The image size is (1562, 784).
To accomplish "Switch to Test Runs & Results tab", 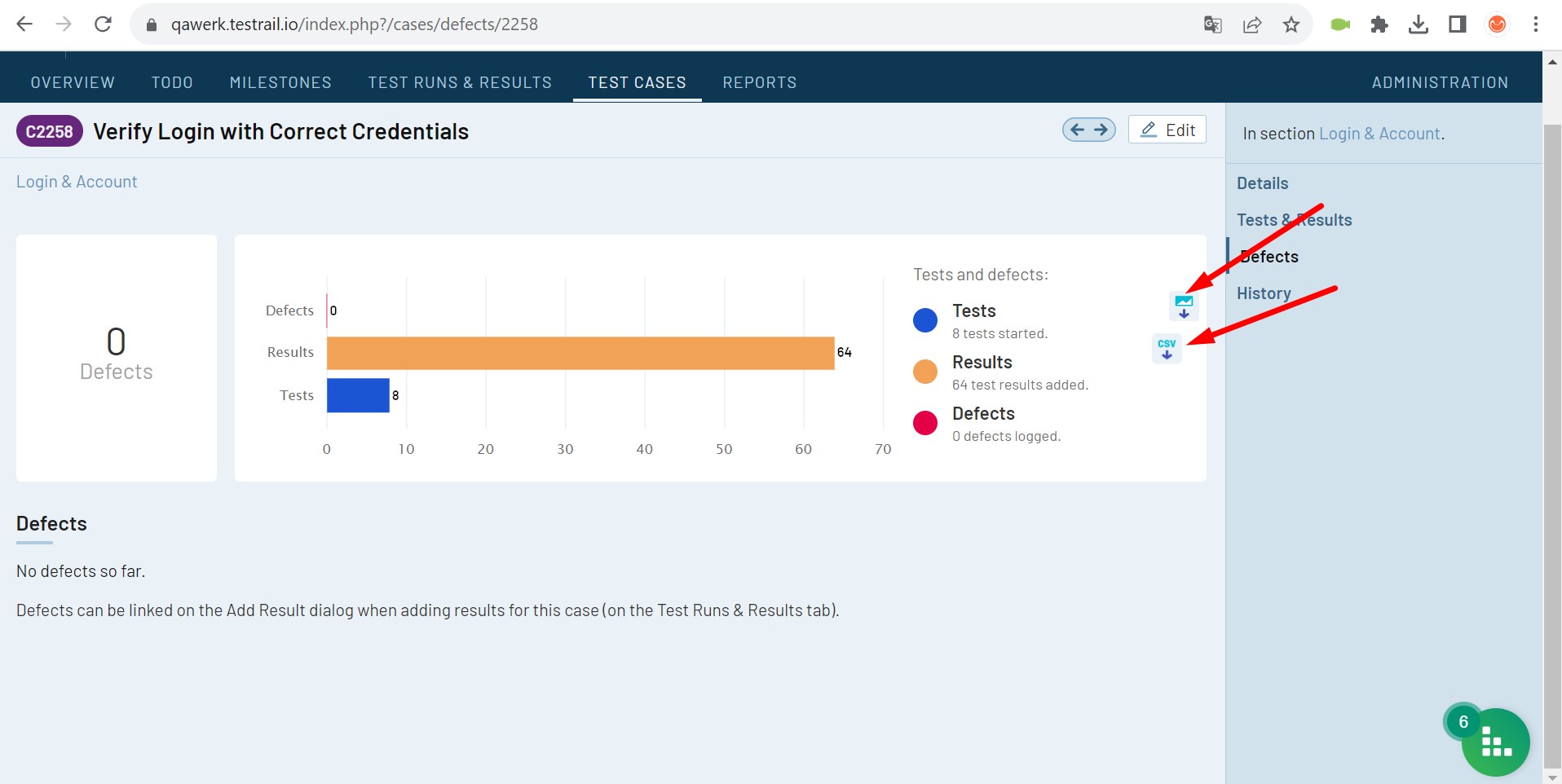I will (460, 82).
